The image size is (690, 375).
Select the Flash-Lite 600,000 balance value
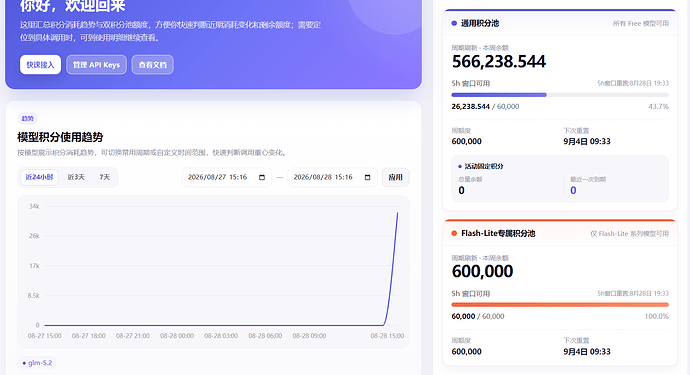[x=482, y=271]
